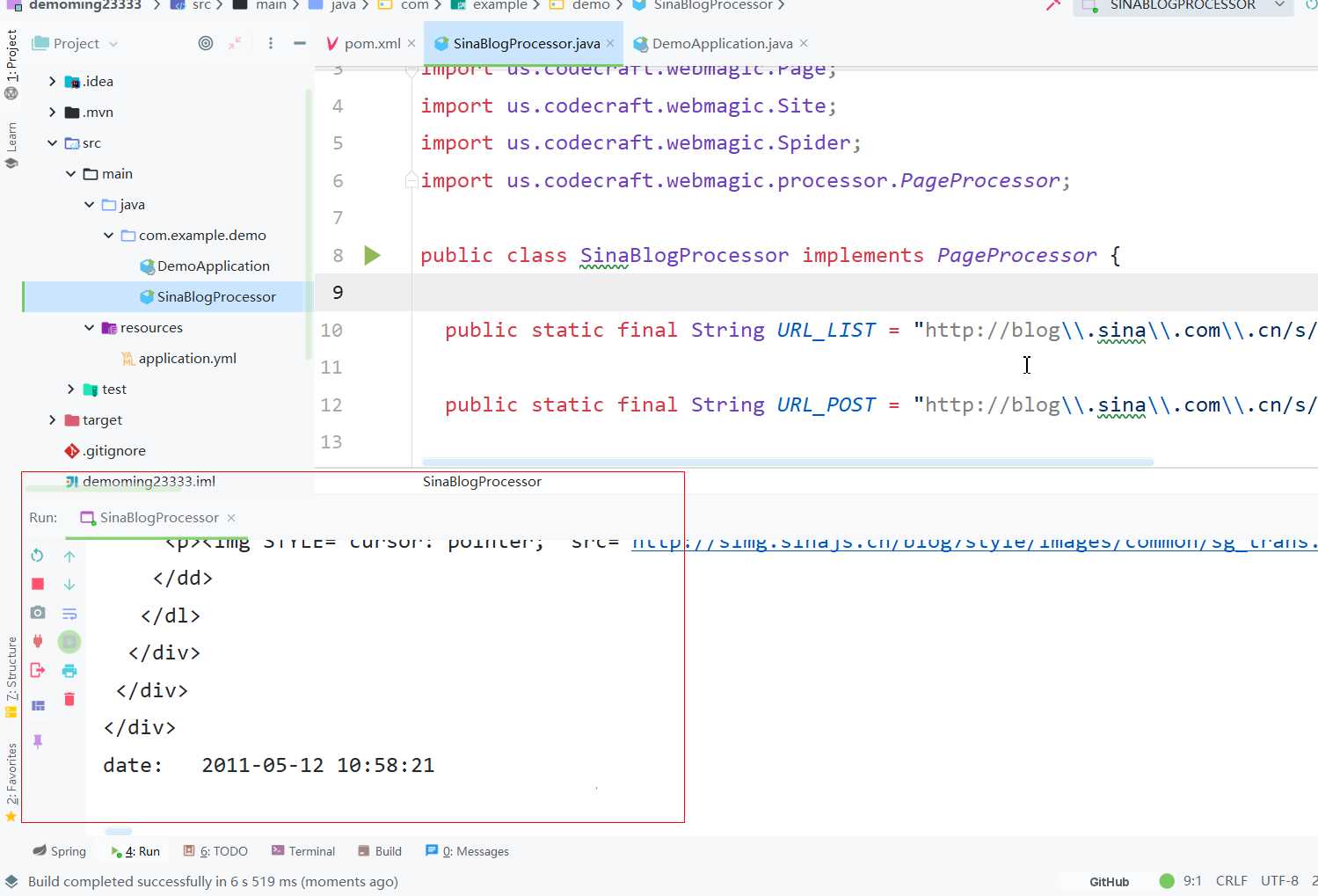Close the SinaBlogProcessor.java editor tab

pos(610,43)
